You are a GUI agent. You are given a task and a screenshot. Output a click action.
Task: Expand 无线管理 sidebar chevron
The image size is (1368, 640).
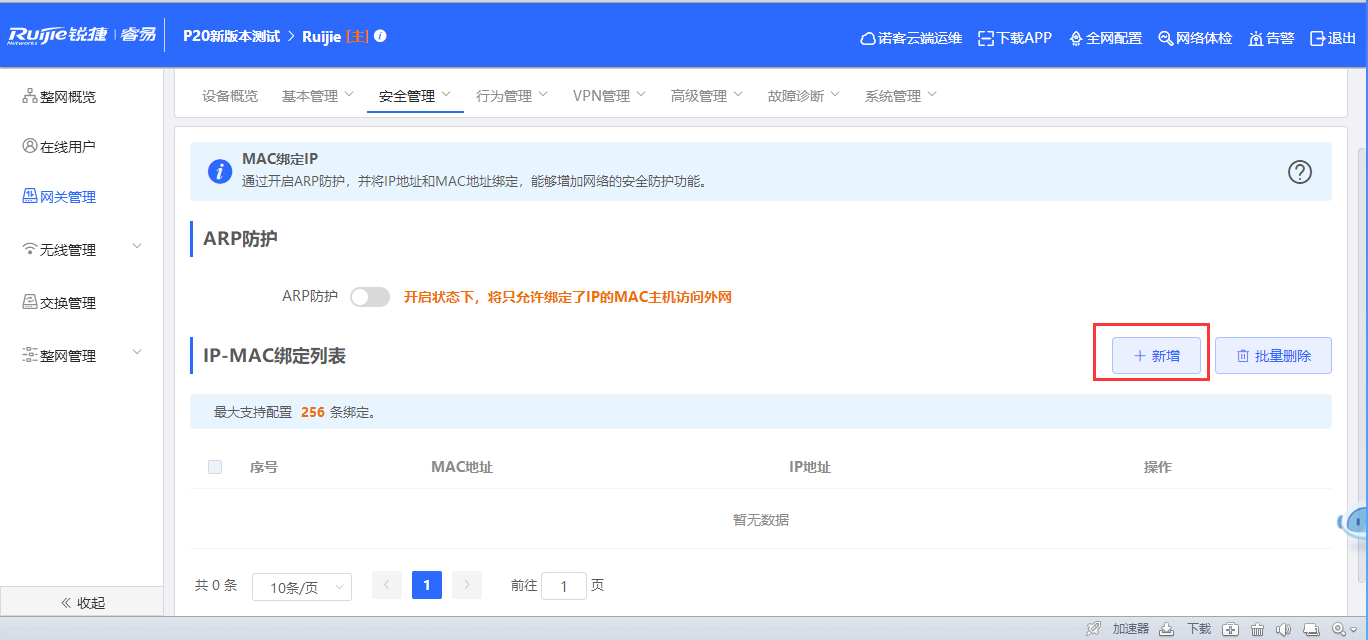(138, 247)
